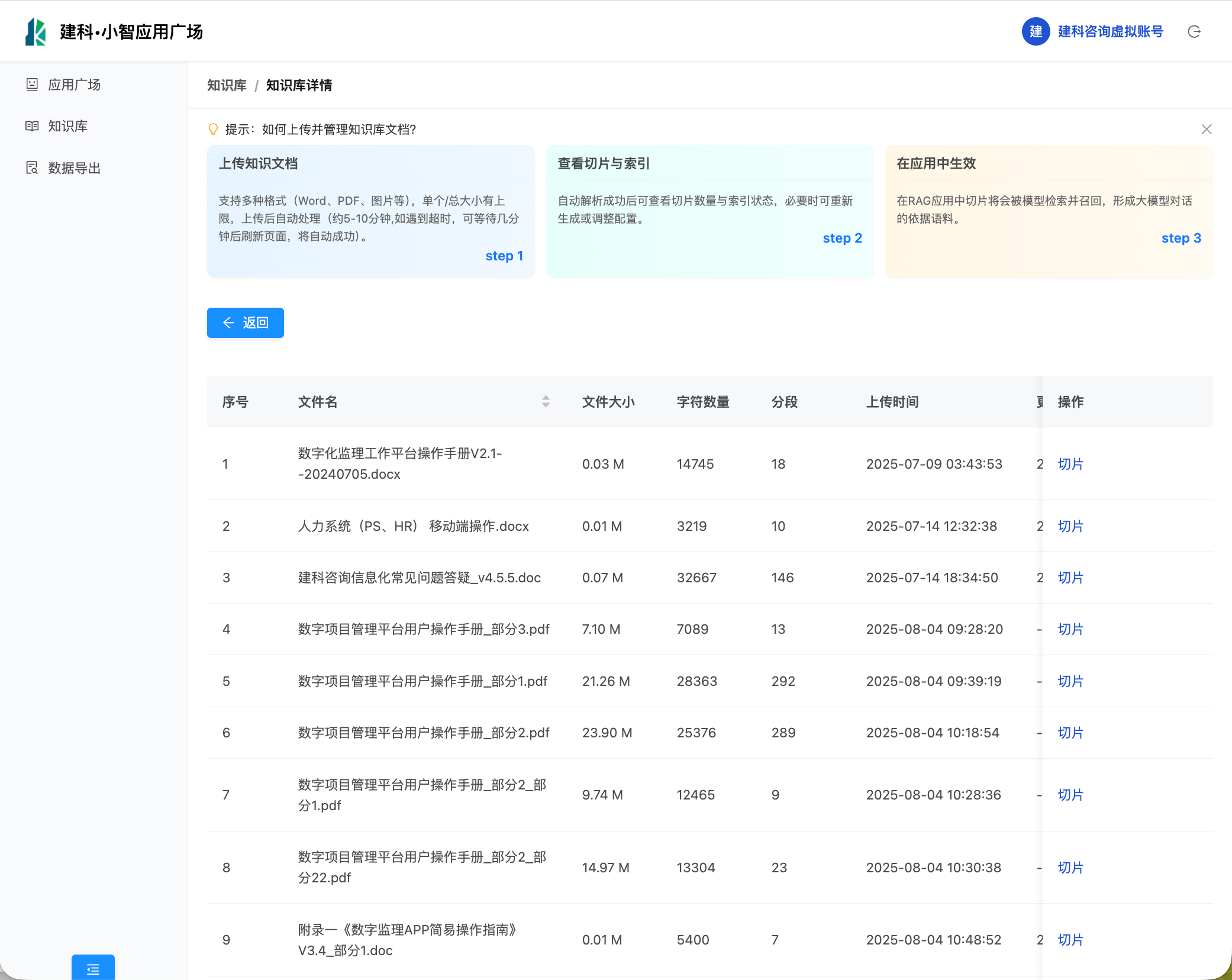1232x980 pixels.
Task: Click the 建科 logo icon
Action: click(x=36, y=32)
